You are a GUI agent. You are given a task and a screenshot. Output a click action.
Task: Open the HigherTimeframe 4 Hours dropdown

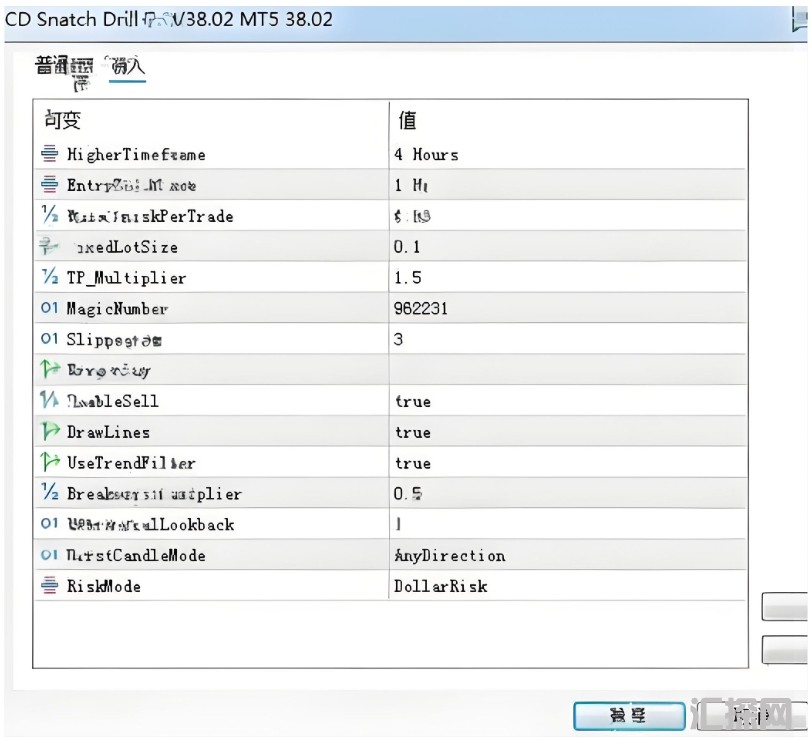tap(426, 154)
